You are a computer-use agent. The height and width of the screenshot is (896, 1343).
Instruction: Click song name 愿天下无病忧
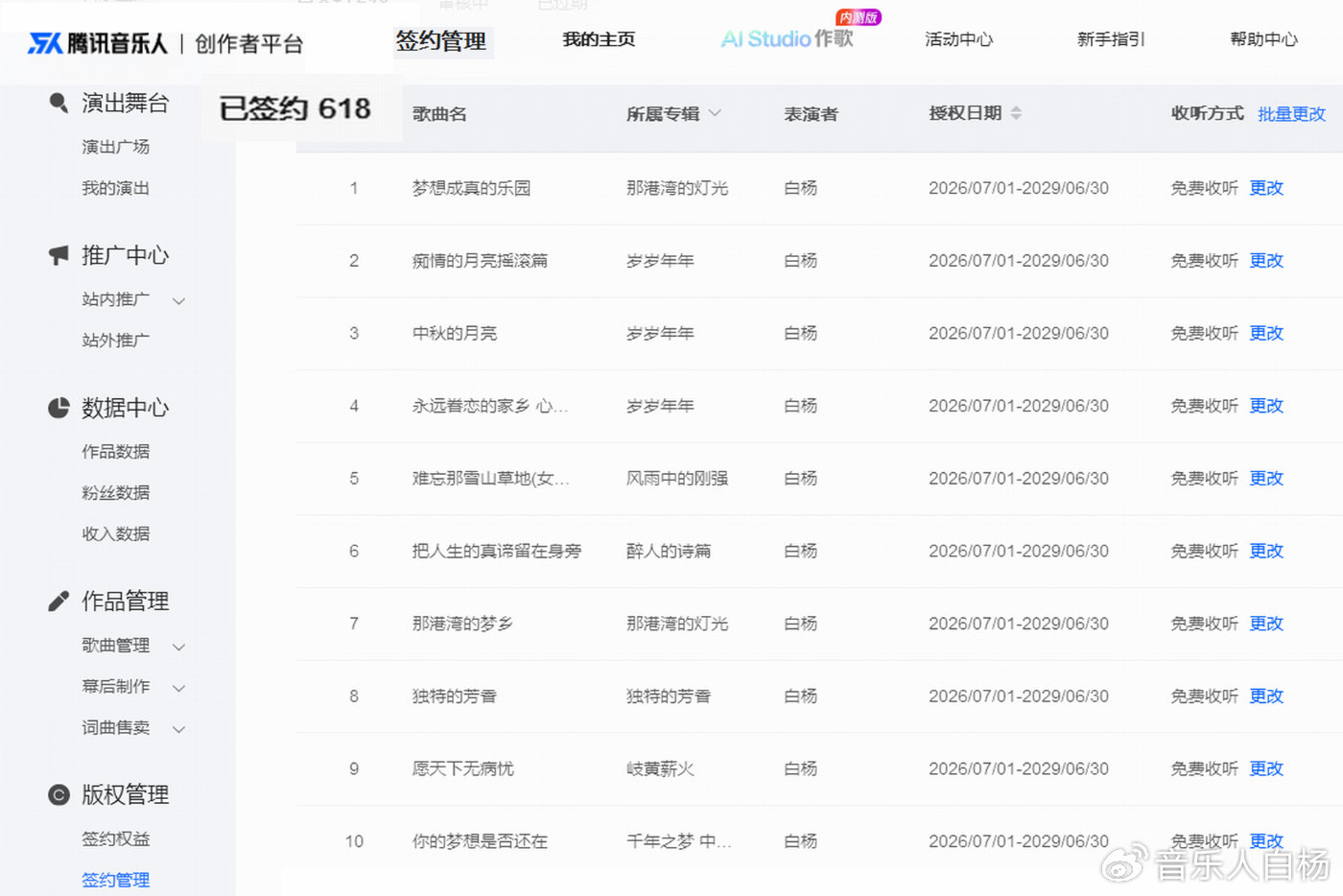pos(462,768)
